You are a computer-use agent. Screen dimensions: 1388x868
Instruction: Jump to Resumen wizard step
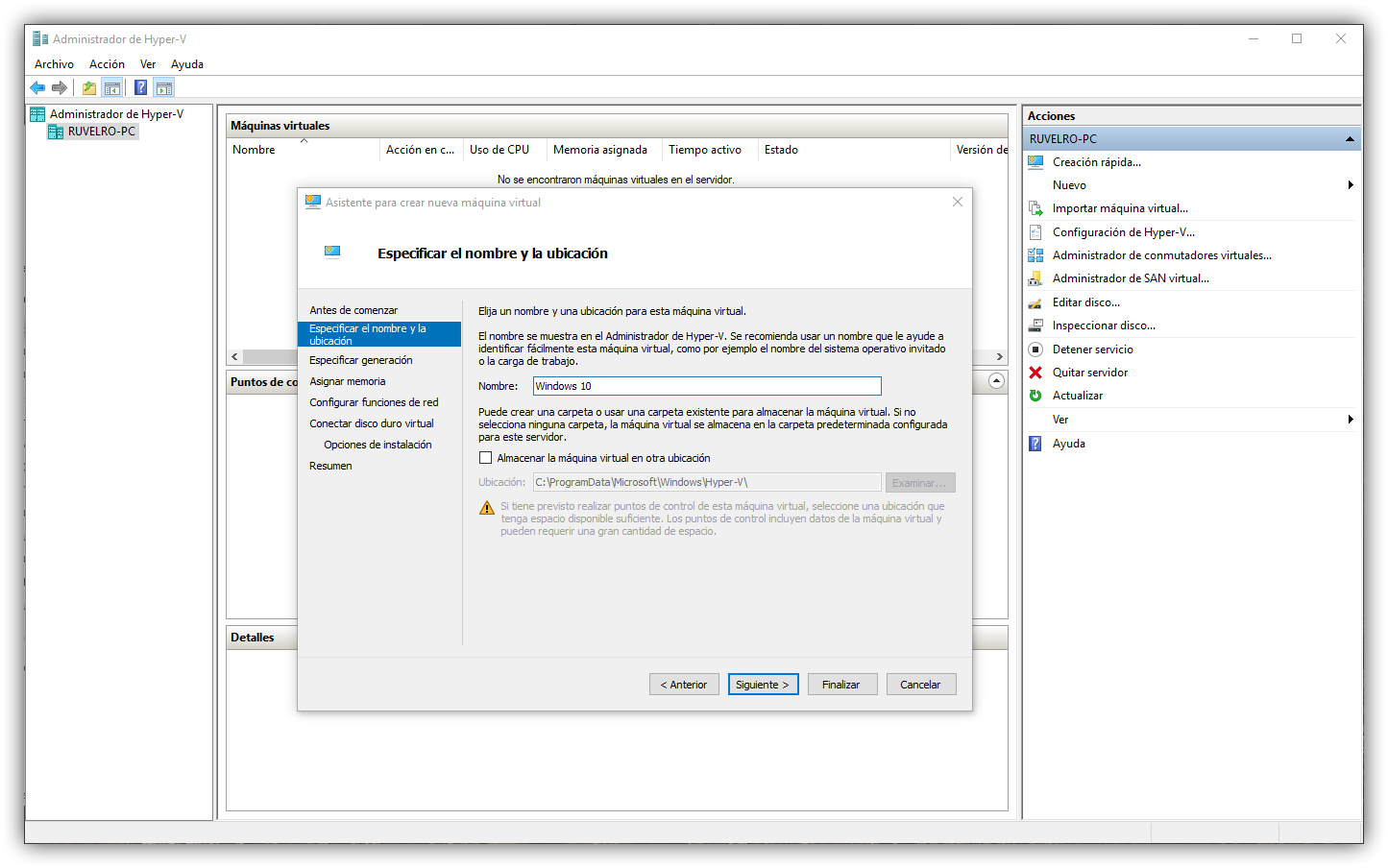click(330, 466)
